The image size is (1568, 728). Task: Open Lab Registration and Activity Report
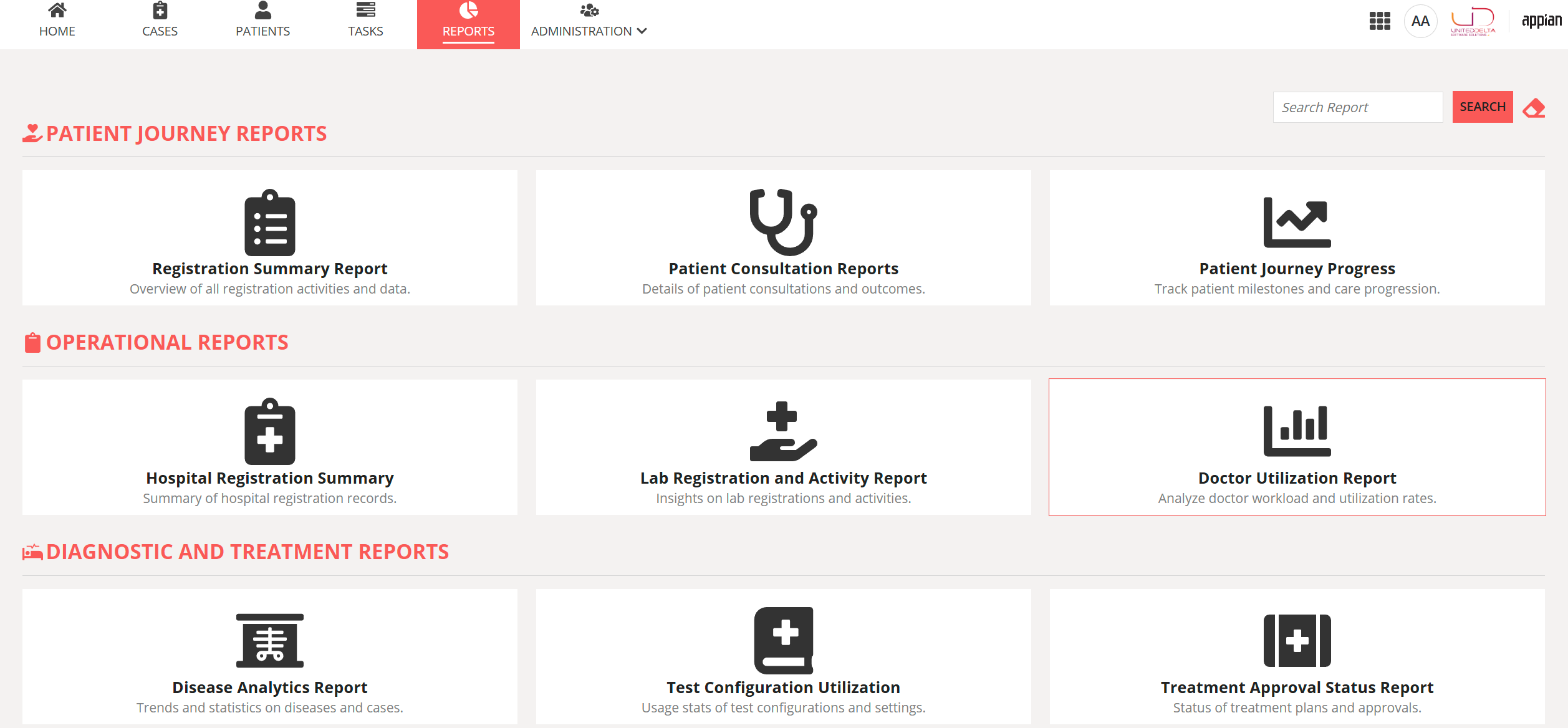tap(783, 478)
